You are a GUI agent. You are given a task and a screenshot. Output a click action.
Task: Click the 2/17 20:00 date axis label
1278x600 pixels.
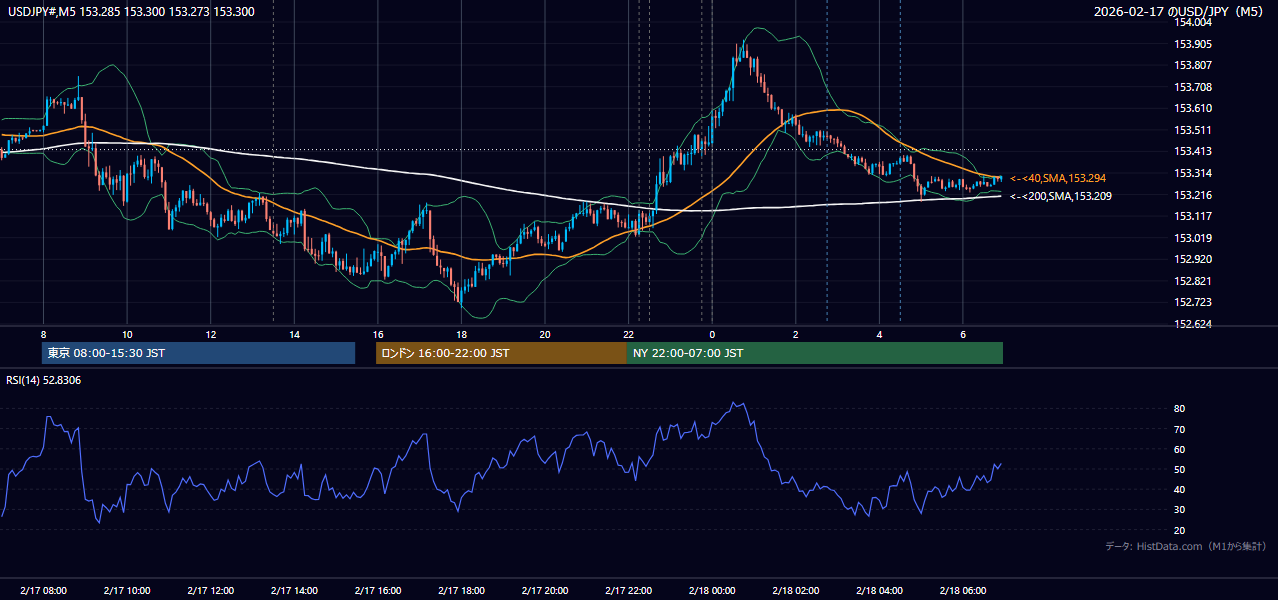coord(544,591)
